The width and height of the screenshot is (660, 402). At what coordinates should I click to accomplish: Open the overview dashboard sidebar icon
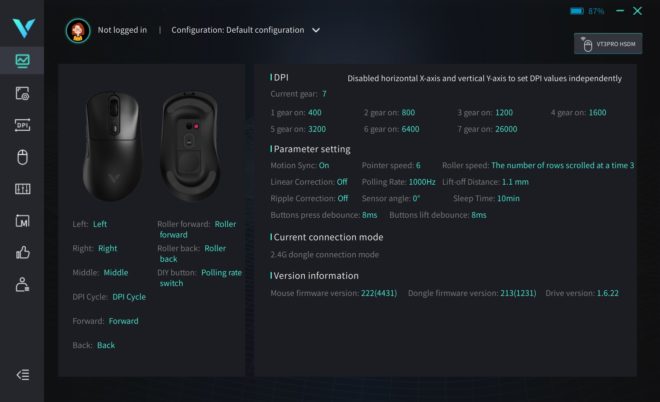tap(22, 61)
